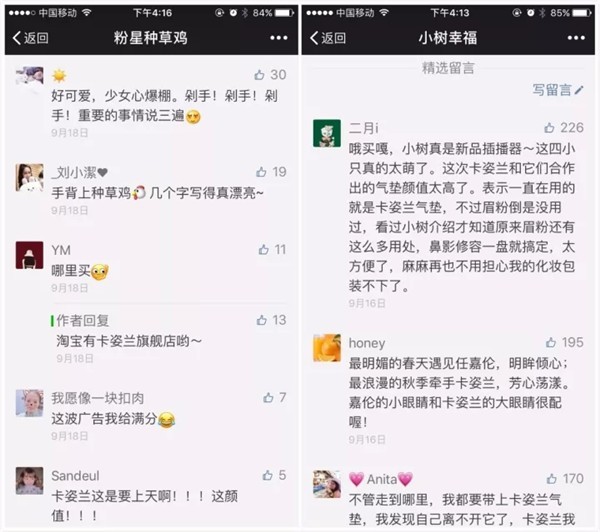
Task: Tap 写留言 to write a comment
Action: point(558,90)
